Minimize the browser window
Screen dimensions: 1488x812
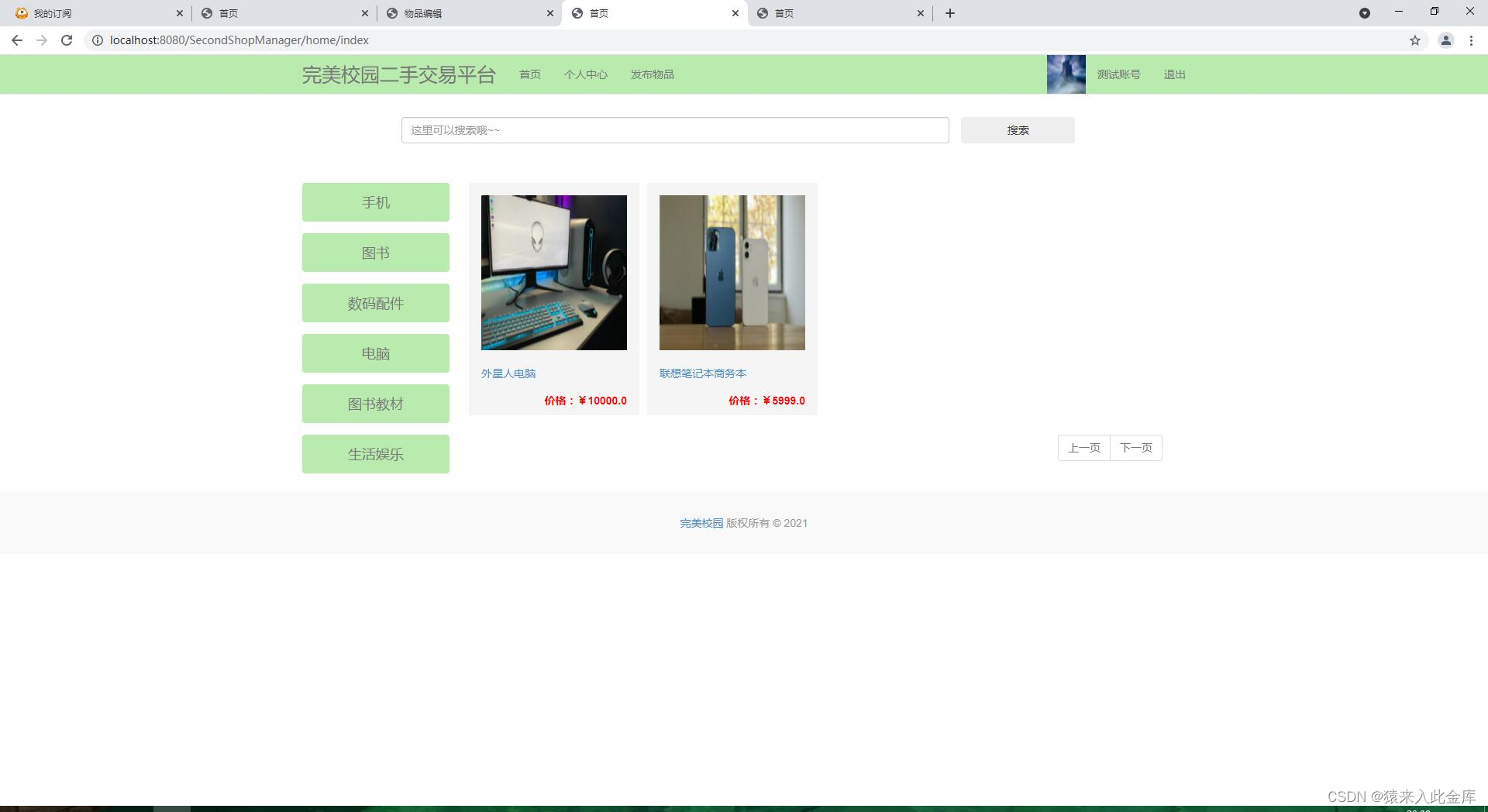coord(1399,12)
